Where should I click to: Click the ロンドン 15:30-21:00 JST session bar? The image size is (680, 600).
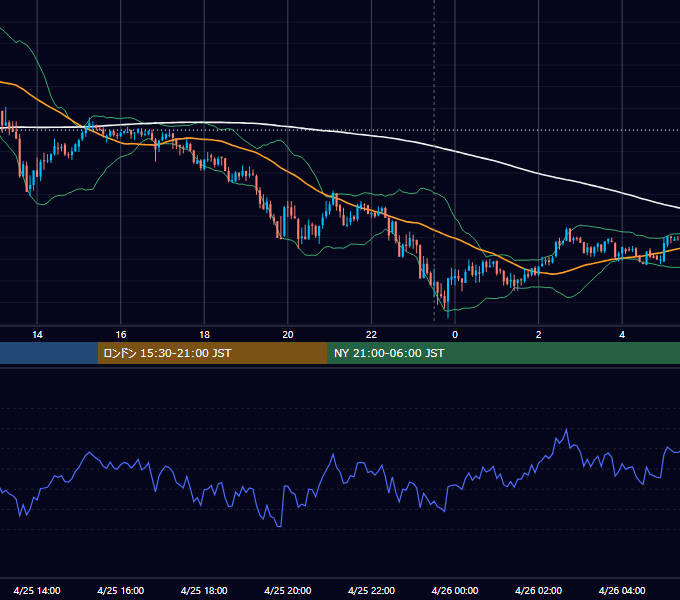pyautogui.click(x=212, y=353)
